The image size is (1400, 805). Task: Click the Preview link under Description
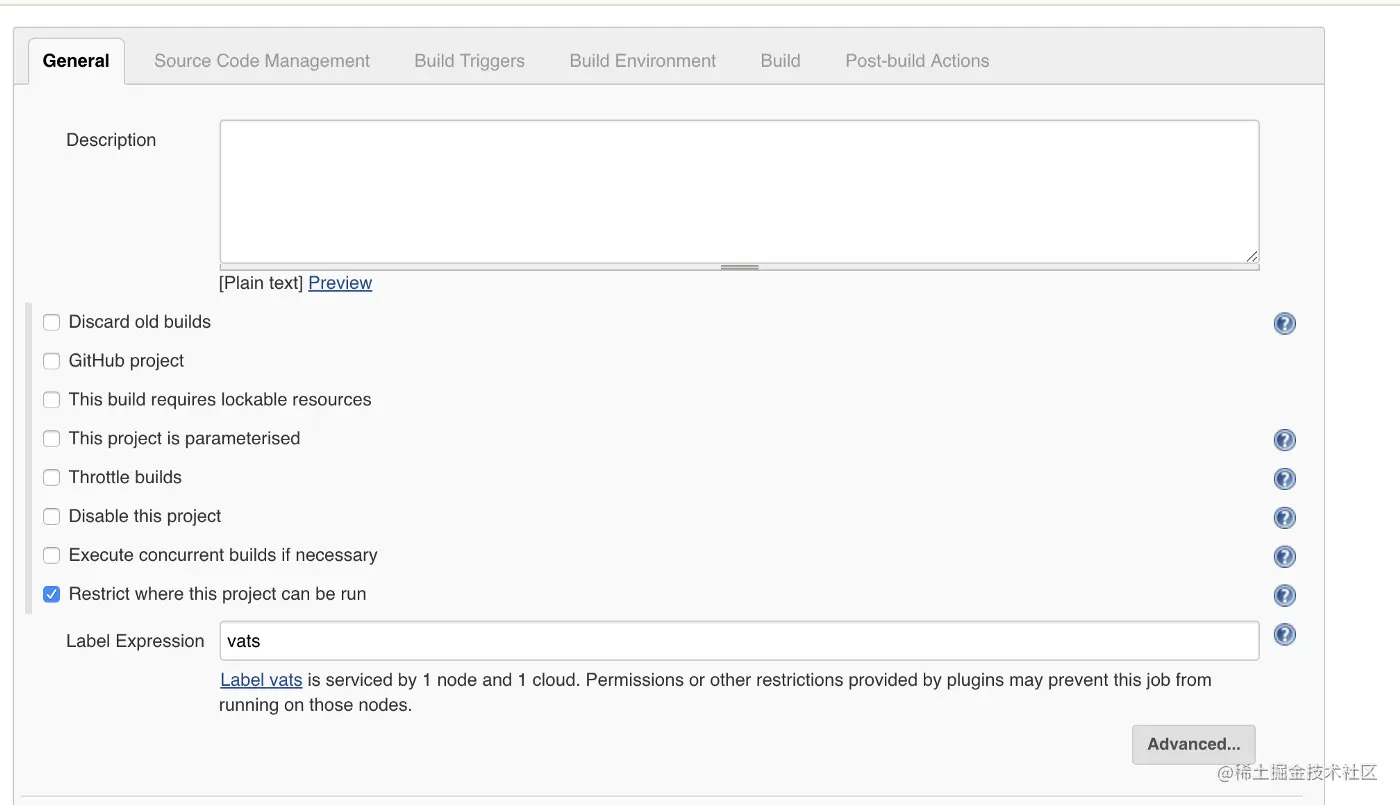[340, 283]
